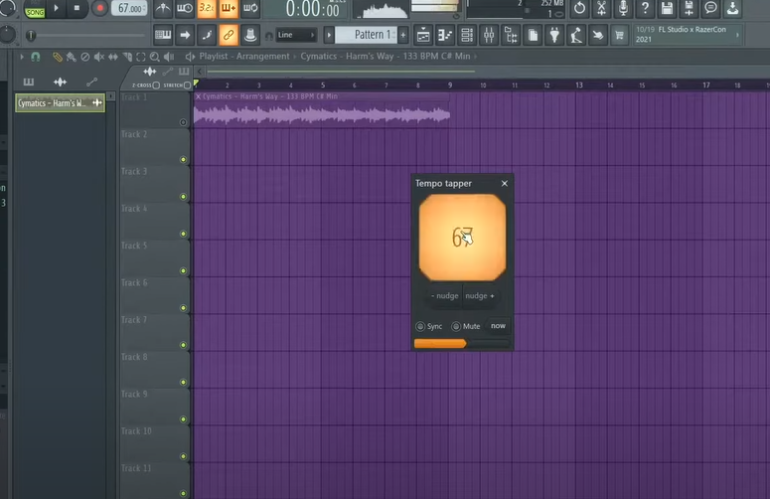770x499 pixels.
Task: Open undo history icon
Action: click(x=579, y=8)
